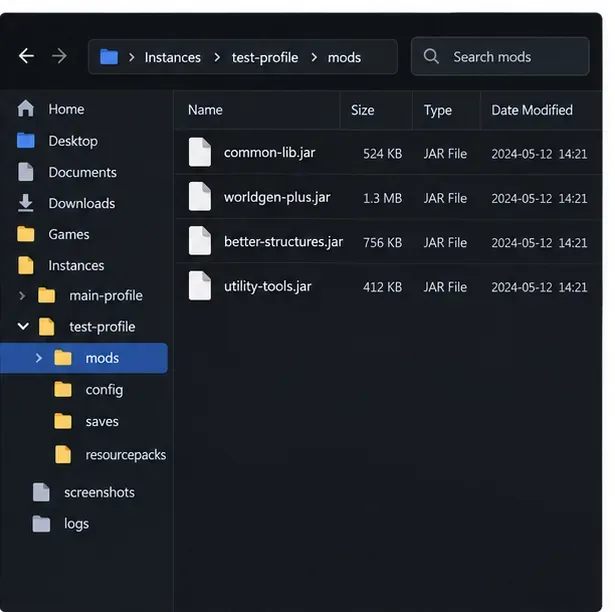Viewport: 615px width, 612px height.
Task: Click the mods folder icon in sidebar
Action: (63, 358)
